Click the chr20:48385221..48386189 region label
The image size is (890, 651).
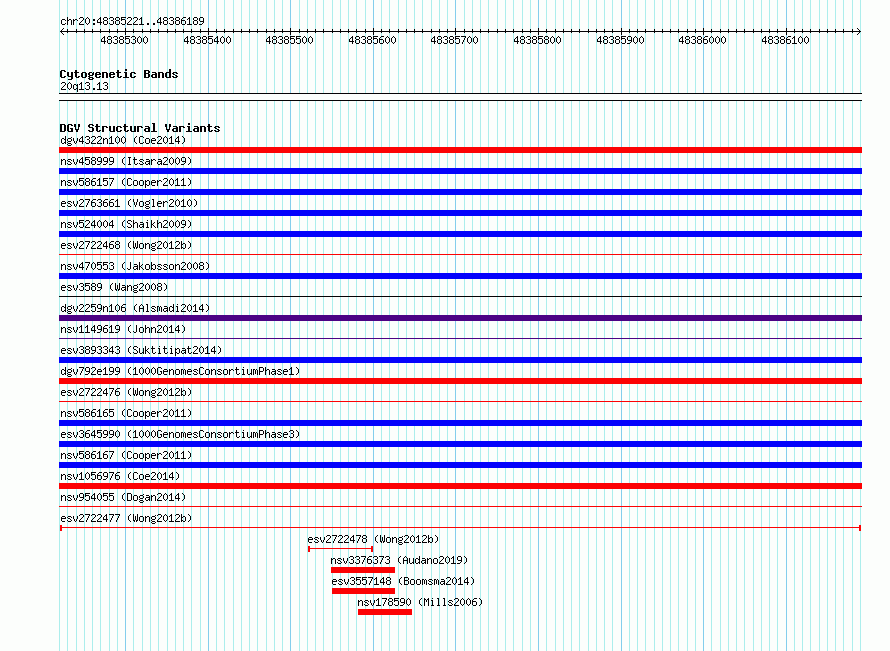132,21
